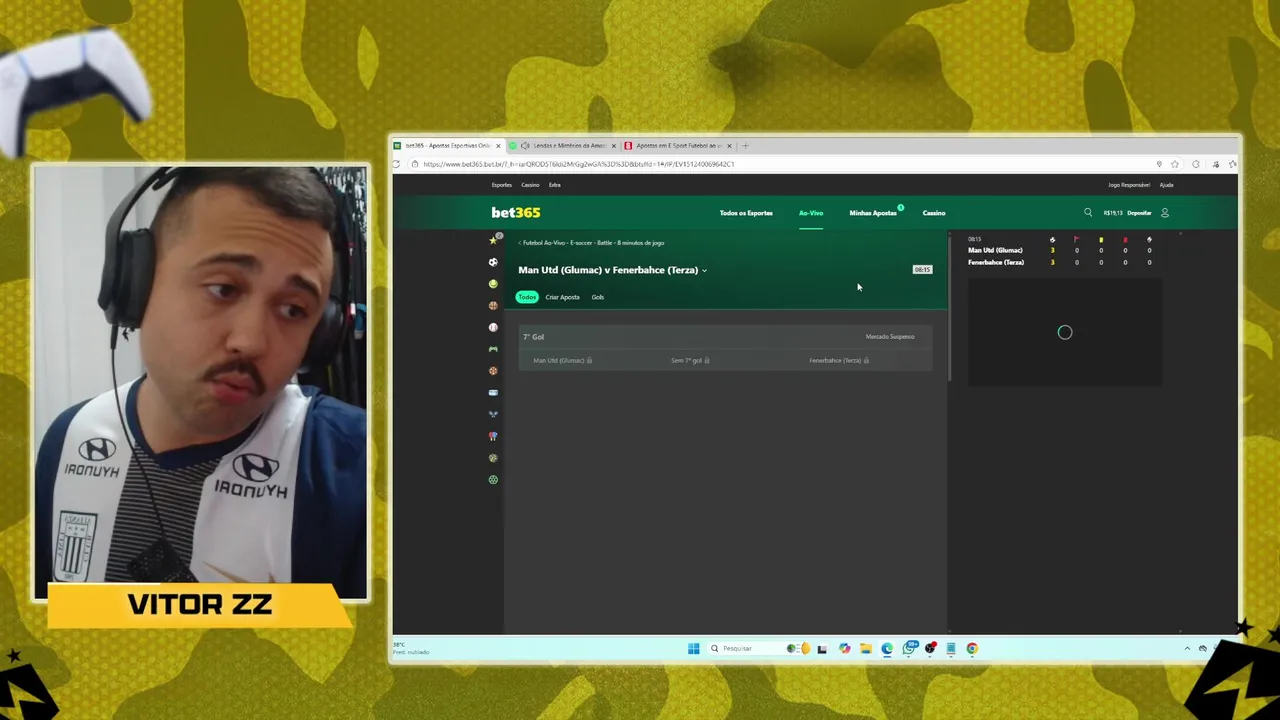This screenshot has width=1280, height=720.
Task: Open a new browser tab
Action: pos(745,146)
